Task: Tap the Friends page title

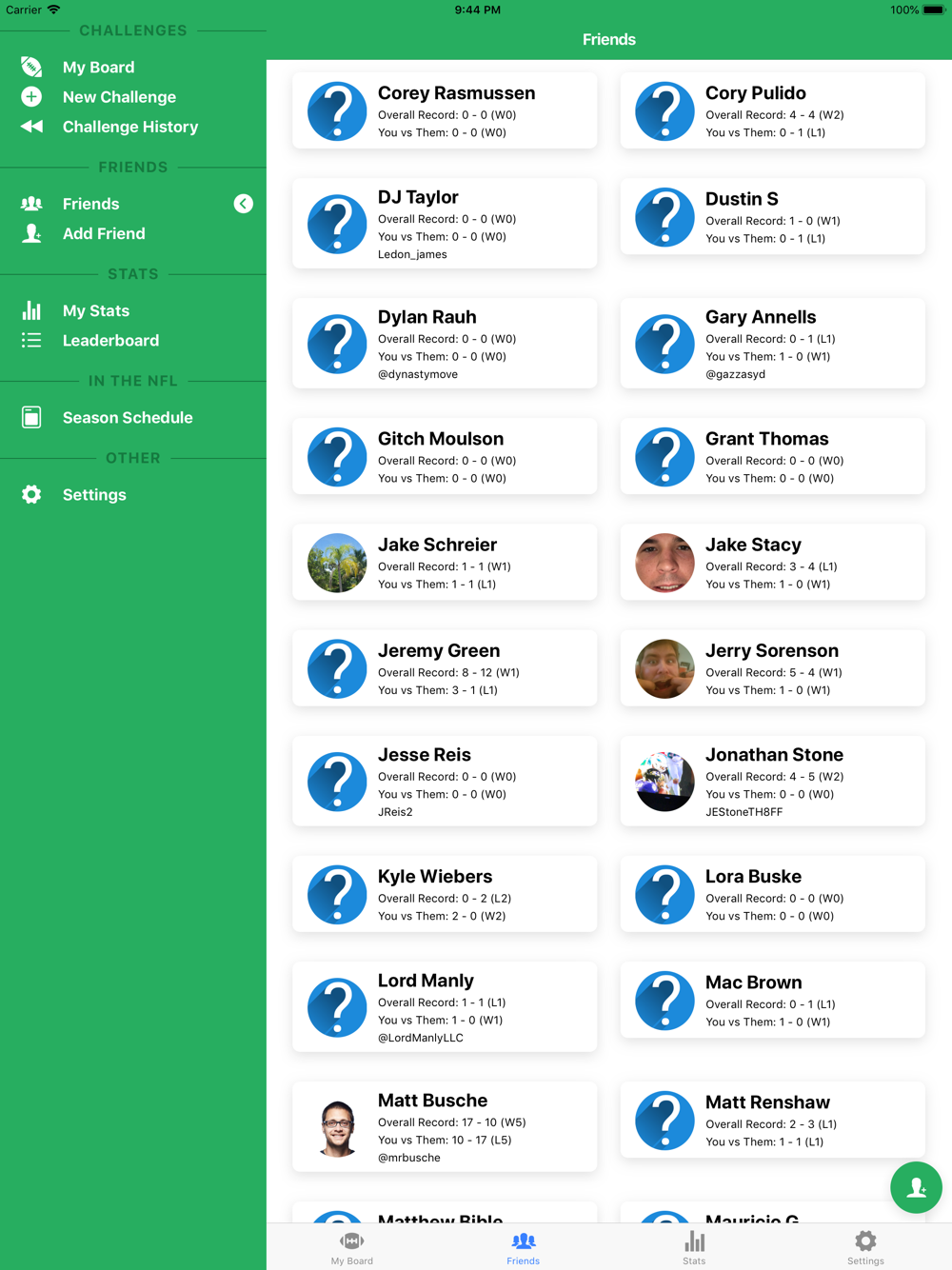Action: 609,39
